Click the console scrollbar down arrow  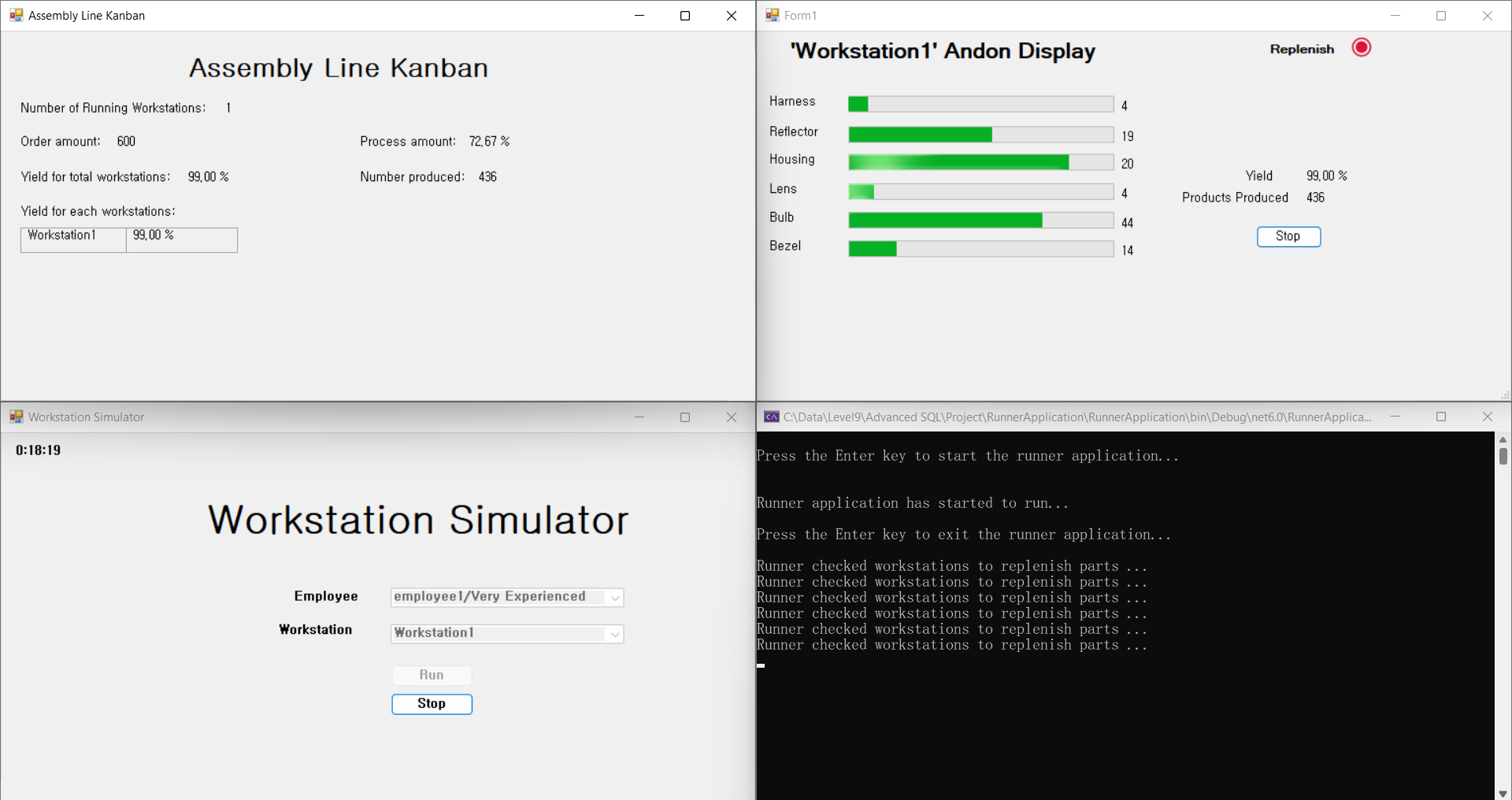click(1503, 793)
